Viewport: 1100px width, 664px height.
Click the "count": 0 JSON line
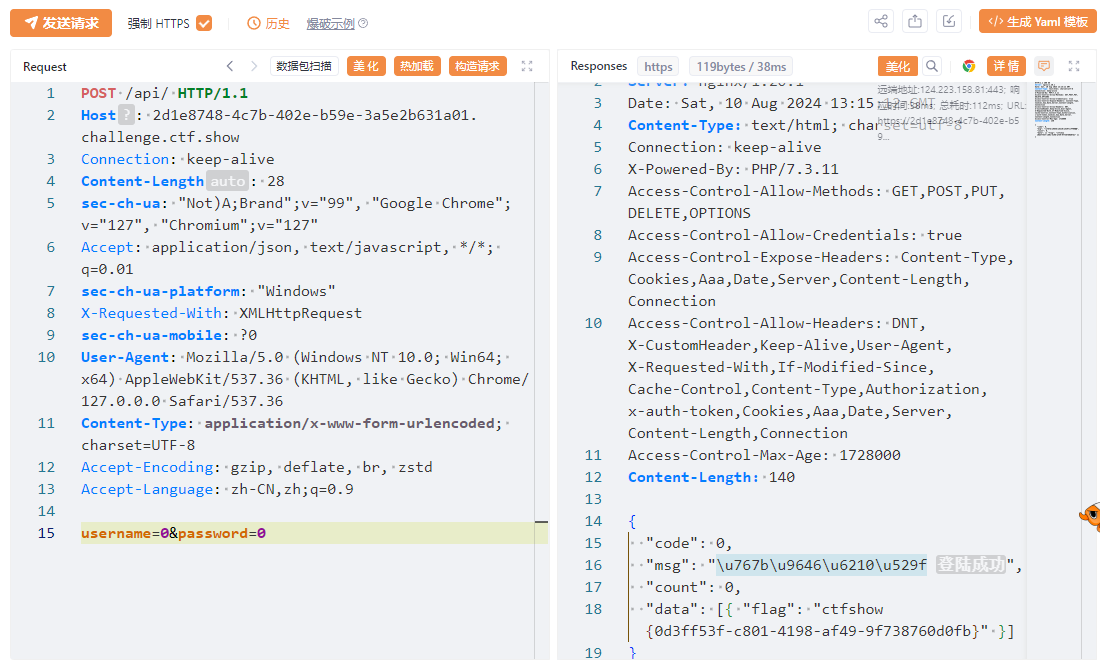pyautogui.click(x=693, y=587)
